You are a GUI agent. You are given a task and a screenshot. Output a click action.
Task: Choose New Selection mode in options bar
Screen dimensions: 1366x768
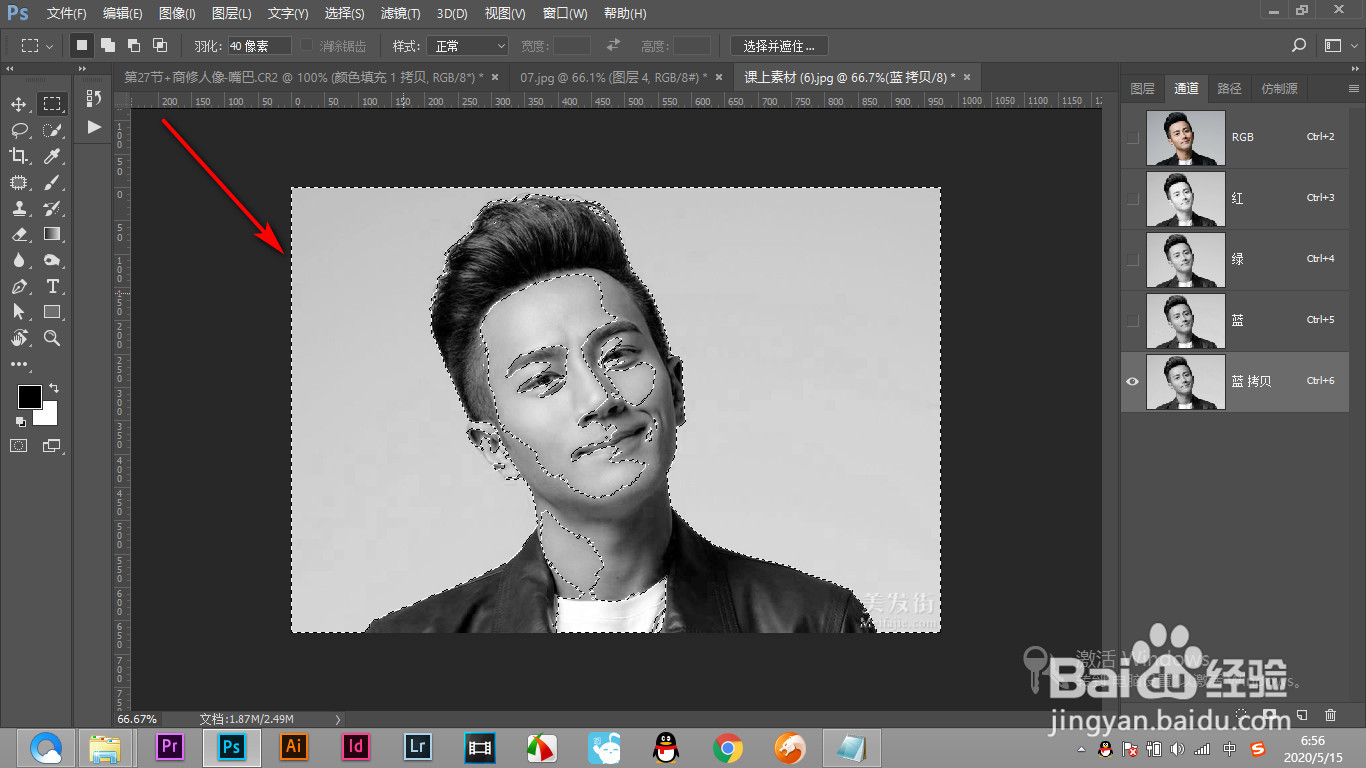82,45
